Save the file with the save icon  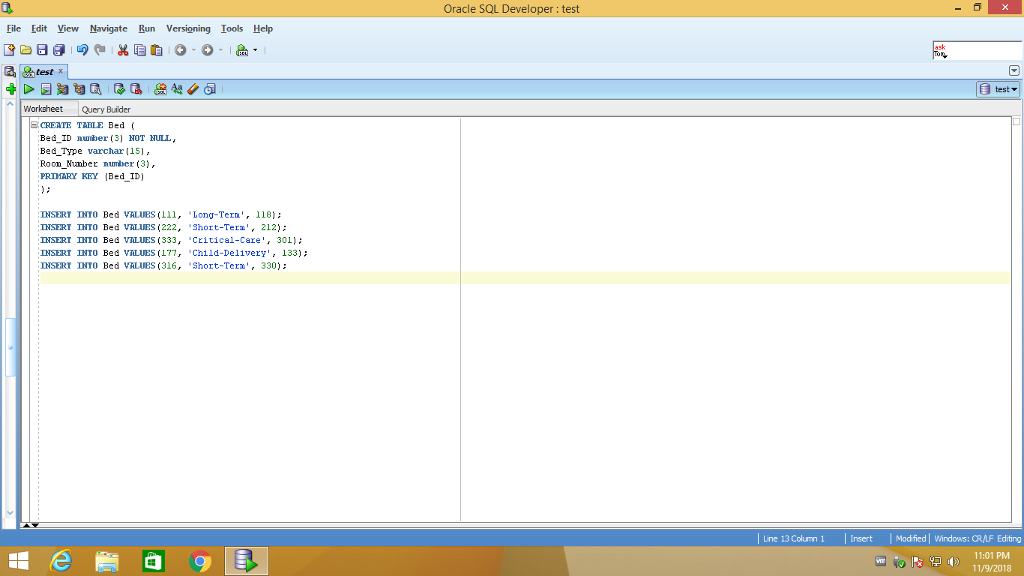pyautogui.click(x=42, y=49)
